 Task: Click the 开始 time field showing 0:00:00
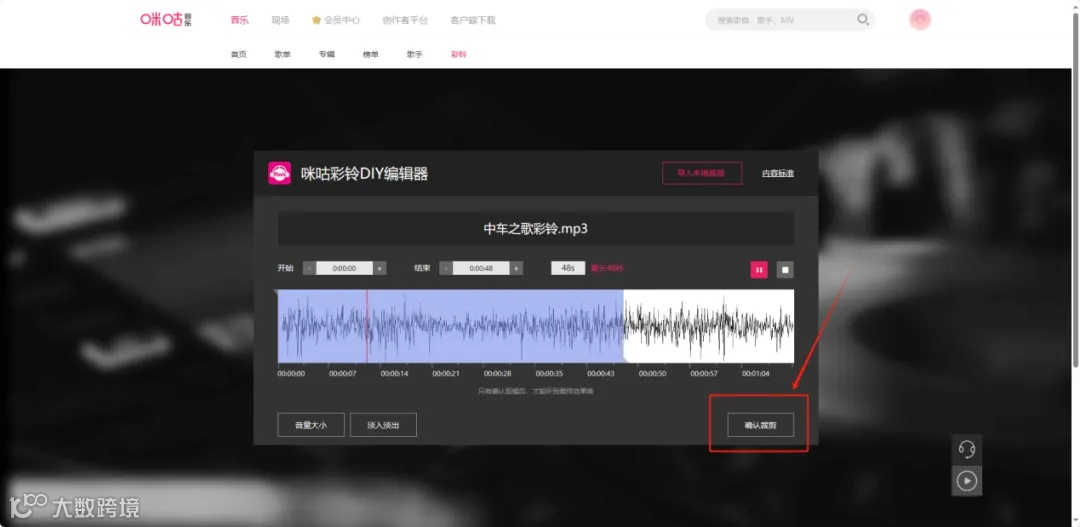pos(344,268)
